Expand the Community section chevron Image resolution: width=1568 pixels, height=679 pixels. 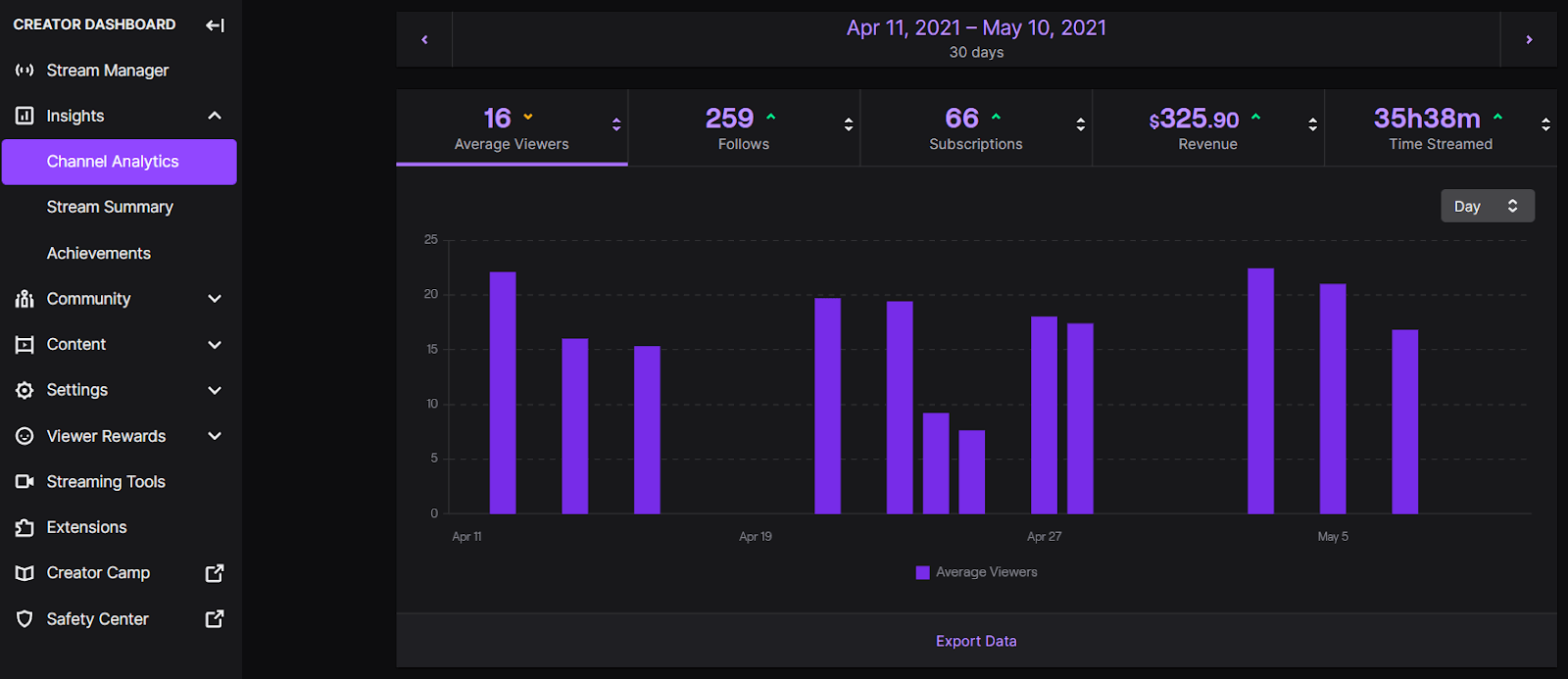click(x=215, y=299)
